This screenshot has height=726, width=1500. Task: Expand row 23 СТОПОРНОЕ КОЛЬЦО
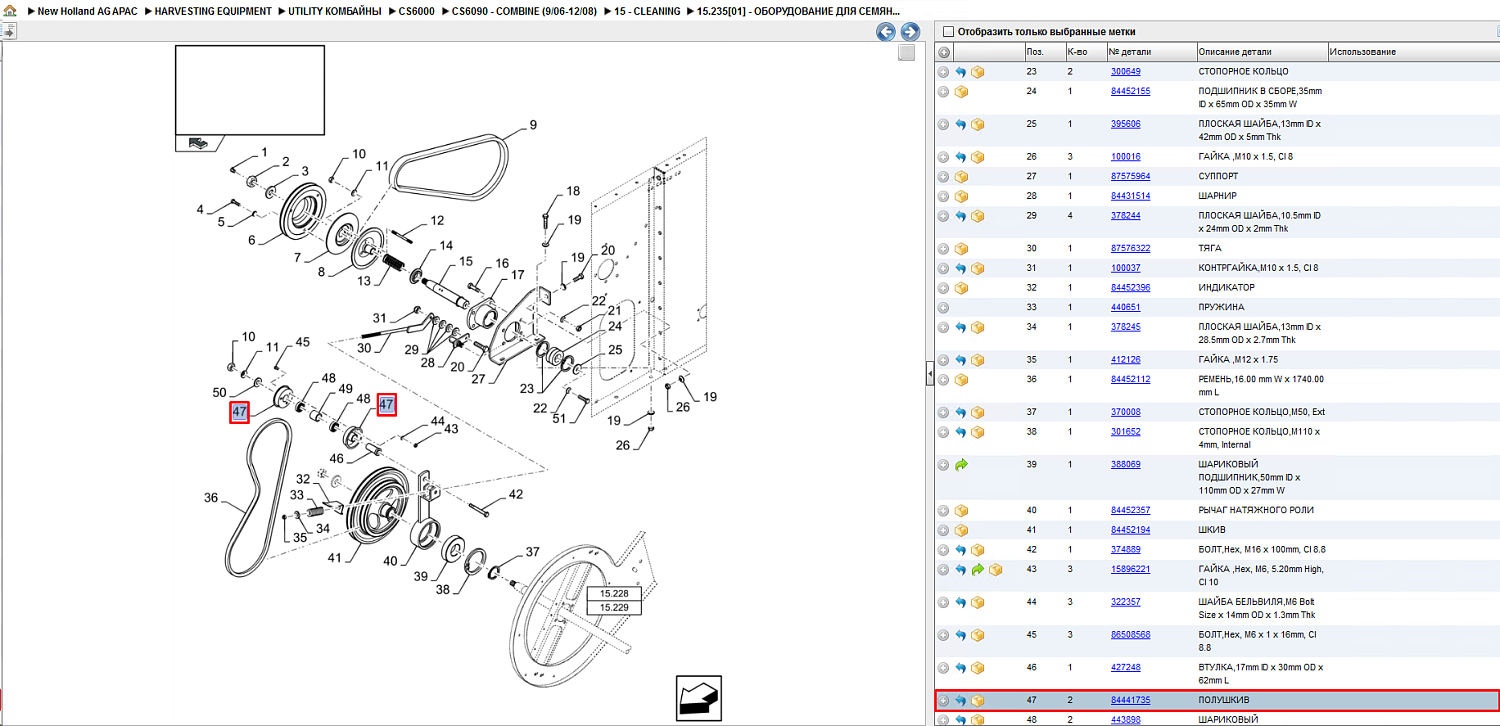pos(943,72)
